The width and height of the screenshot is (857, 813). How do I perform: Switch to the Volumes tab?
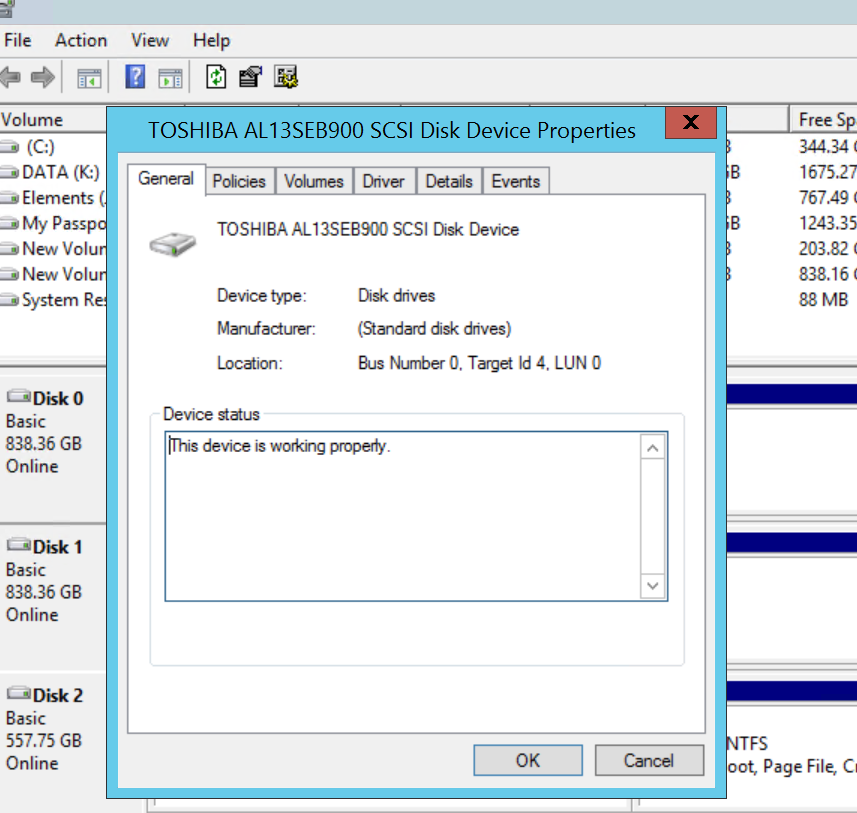(313, 181)
